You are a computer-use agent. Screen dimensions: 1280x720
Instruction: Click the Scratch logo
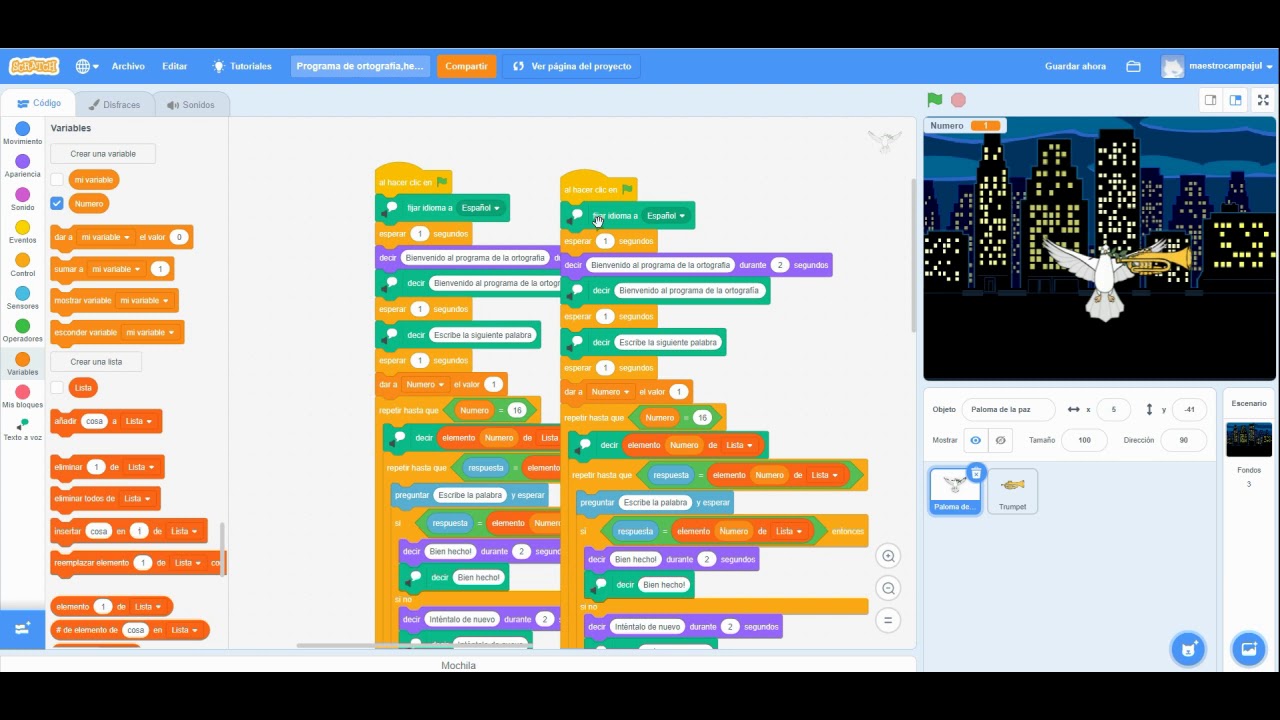(34, 66)
